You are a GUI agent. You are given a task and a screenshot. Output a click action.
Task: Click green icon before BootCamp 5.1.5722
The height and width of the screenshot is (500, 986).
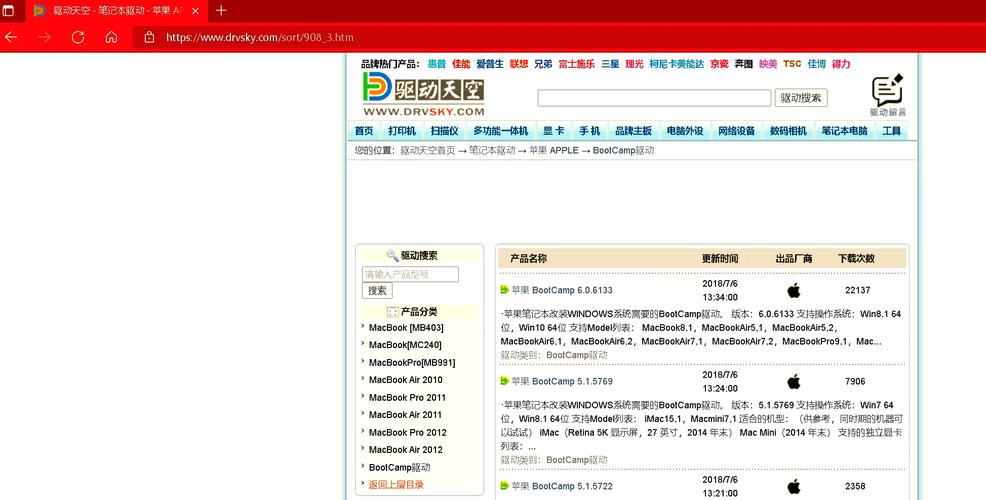(504, 486)
